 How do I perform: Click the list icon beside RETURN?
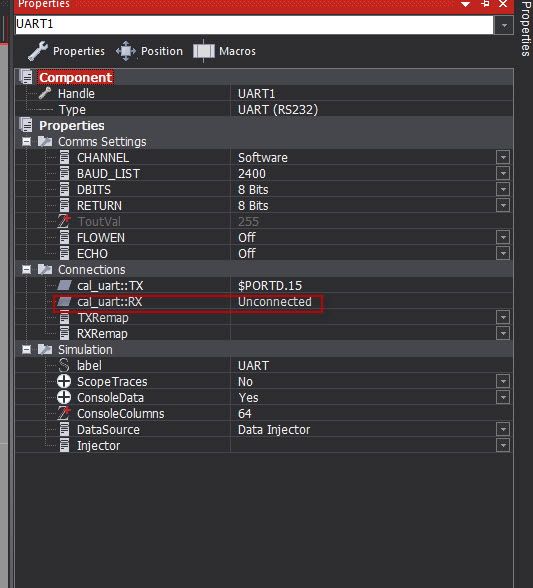[65, 206]
